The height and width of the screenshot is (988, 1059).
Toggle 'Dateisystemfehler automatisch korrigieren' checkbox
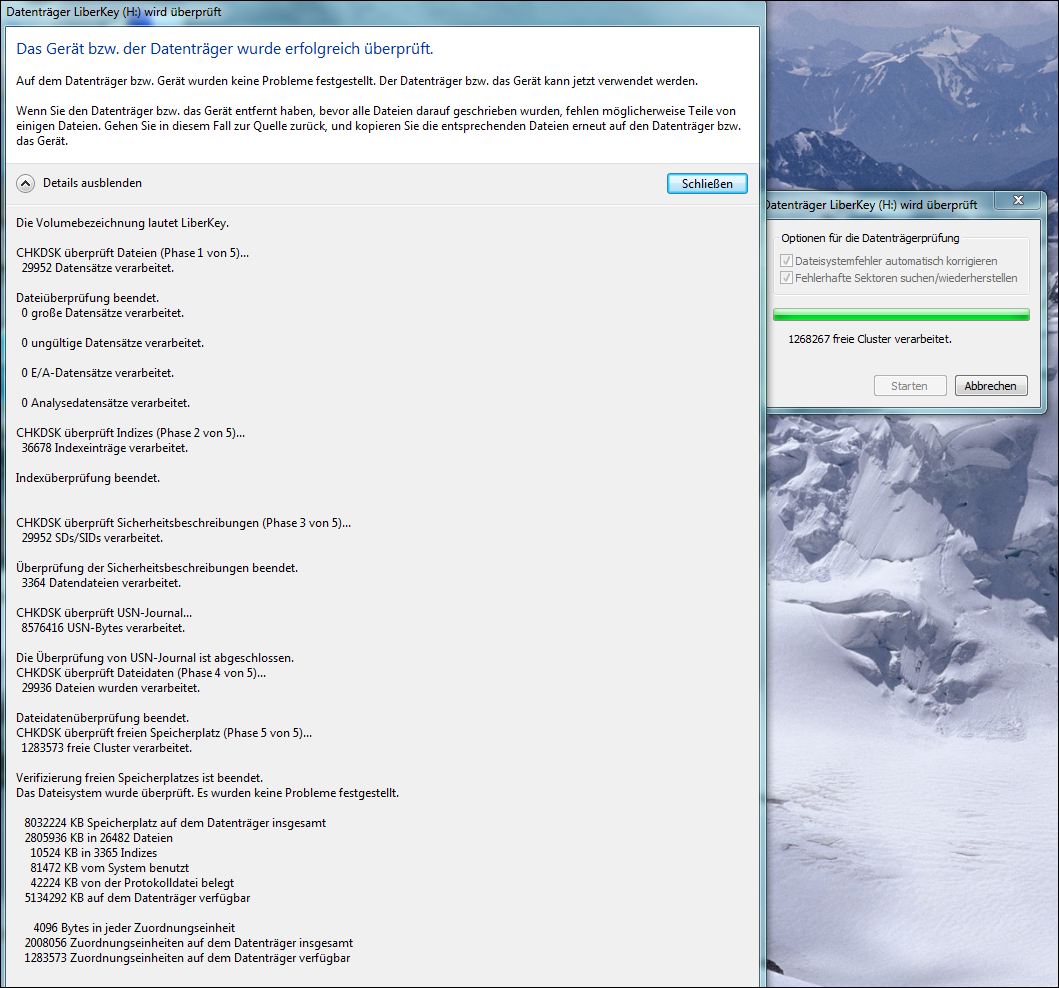(x=786, y=261)
